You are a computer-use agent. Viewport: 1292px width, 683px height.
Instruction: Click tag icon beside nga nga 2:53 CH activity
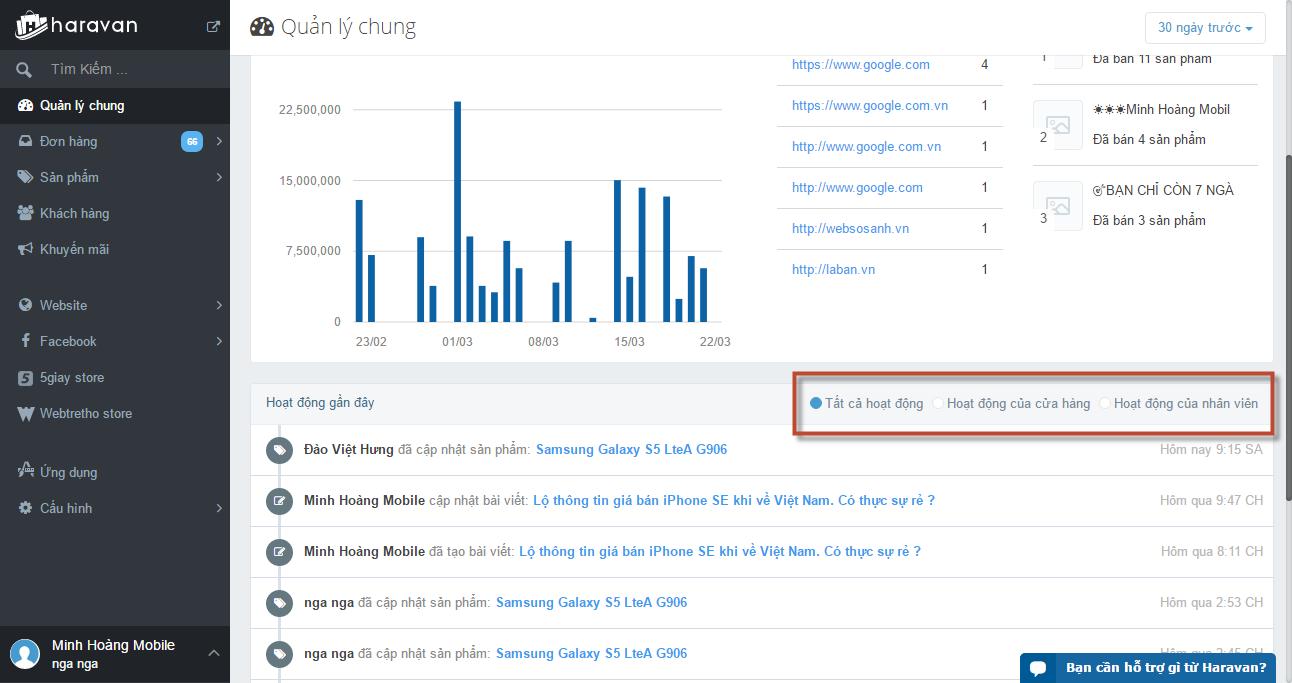pyautogui.click(x=279, y=602)
